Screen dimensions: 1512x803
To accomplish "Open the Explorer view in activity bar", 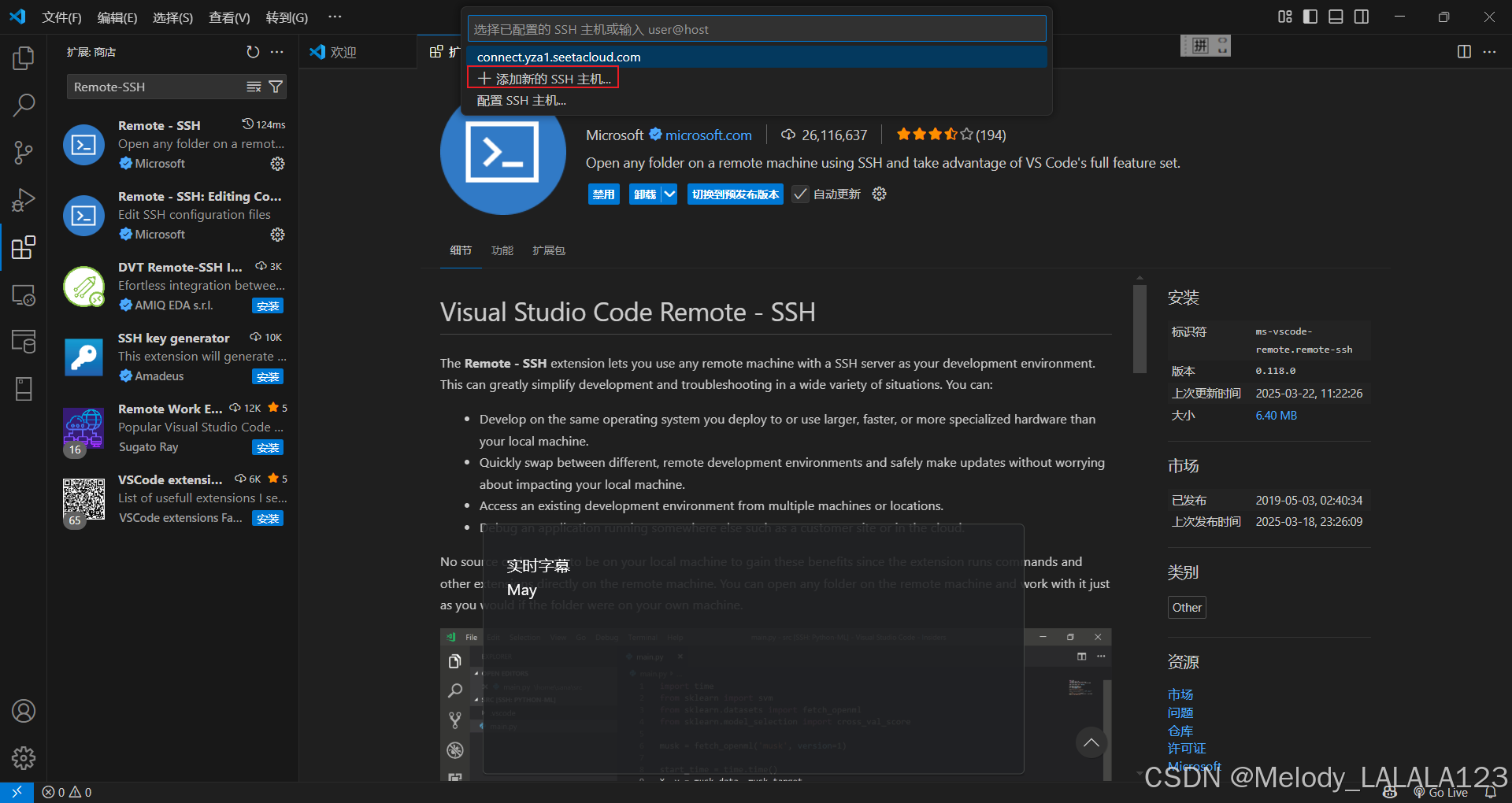I will click(24, 57).
